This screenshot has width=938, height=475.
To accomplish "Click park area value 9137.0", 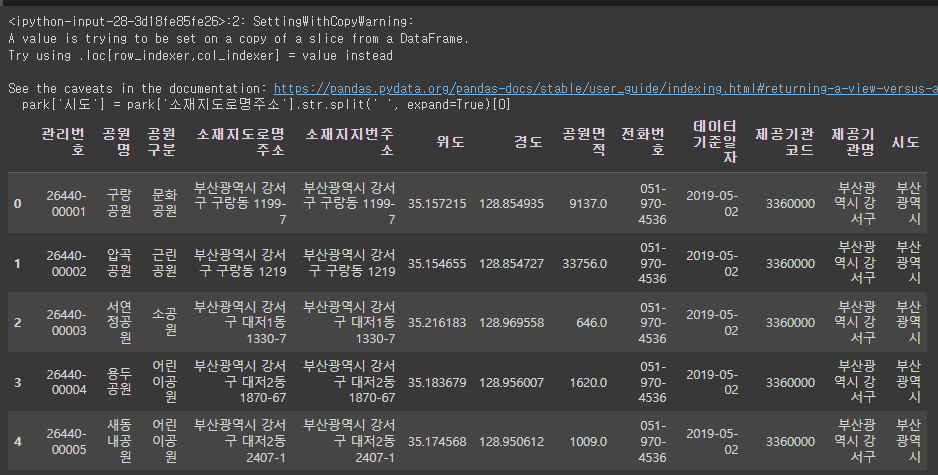I will pyautogui.click(x=588, y=203).
